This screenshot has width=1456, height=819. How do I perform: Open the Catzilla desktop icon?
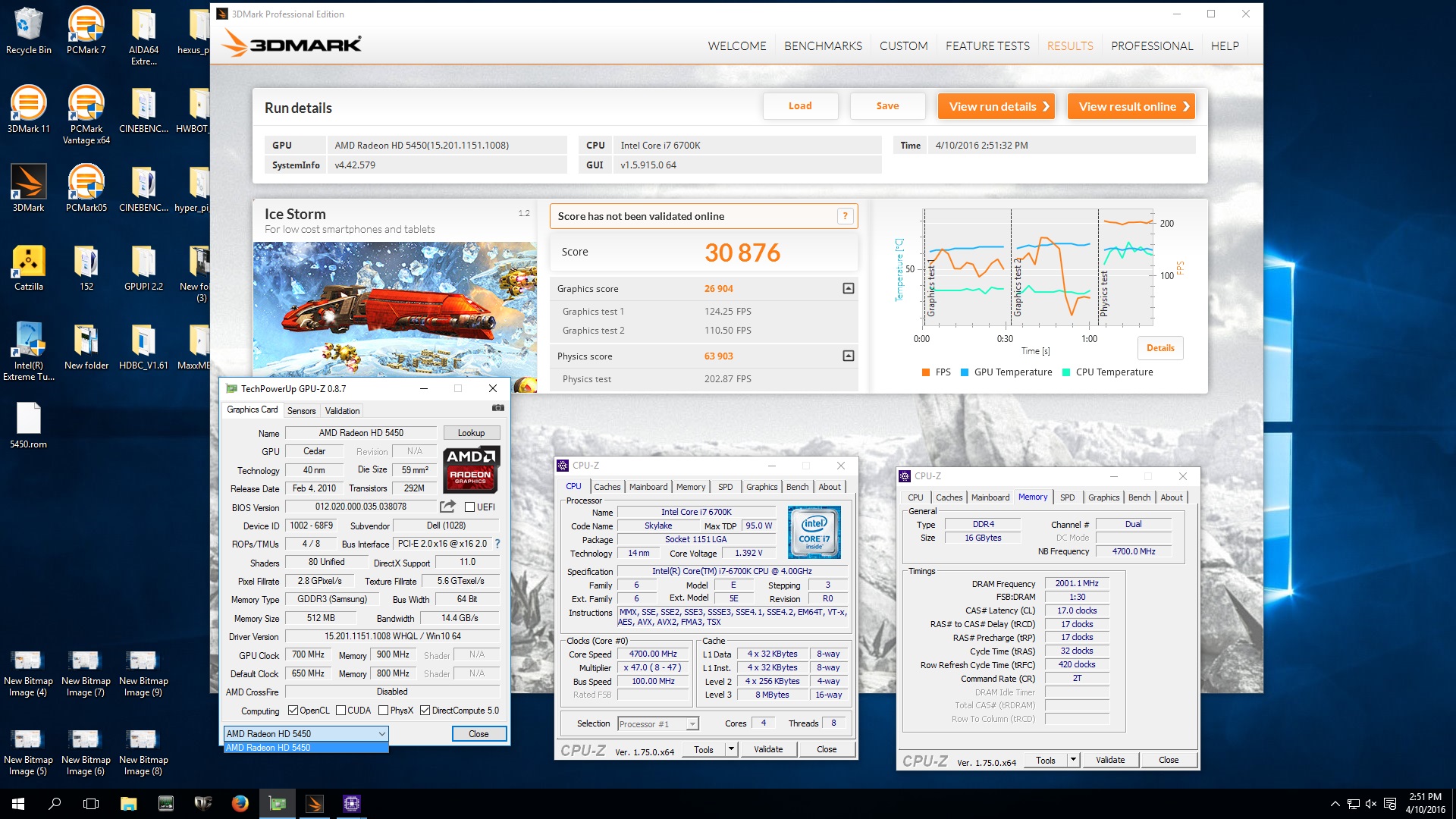click(x=28, y=267)
